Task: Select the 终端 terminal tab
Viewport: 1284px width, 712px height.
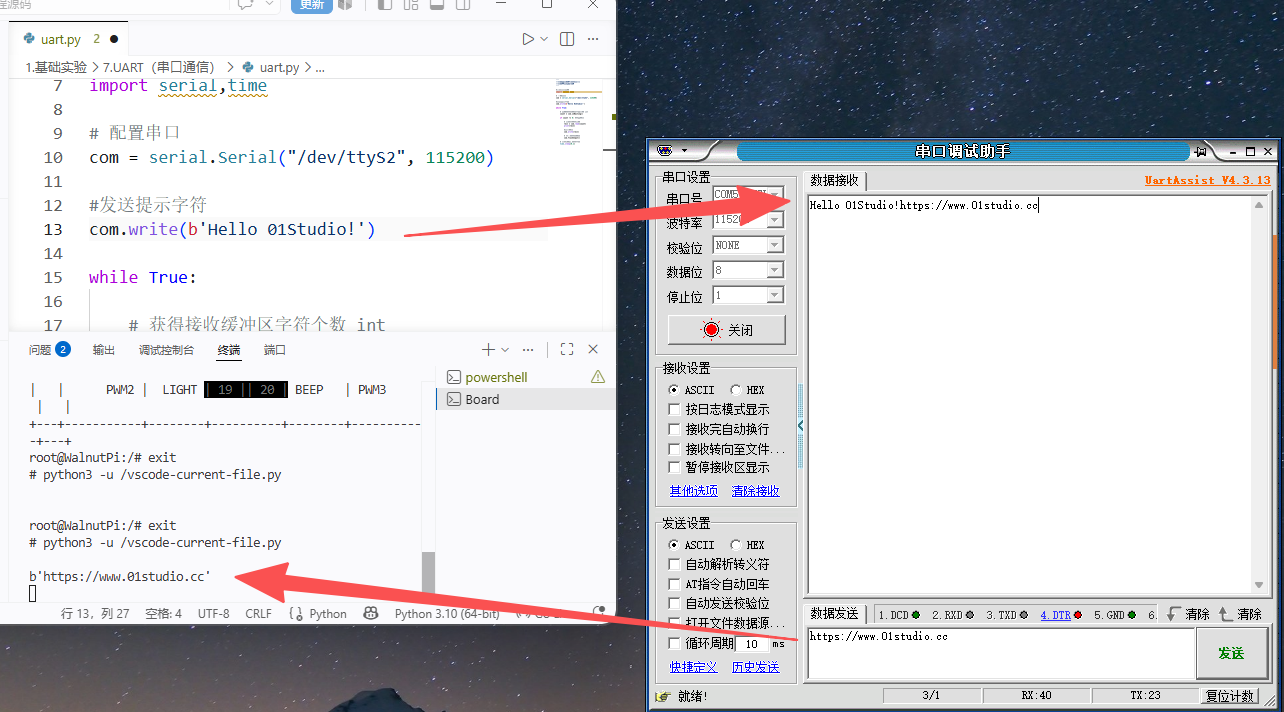Action: (229, 350)
